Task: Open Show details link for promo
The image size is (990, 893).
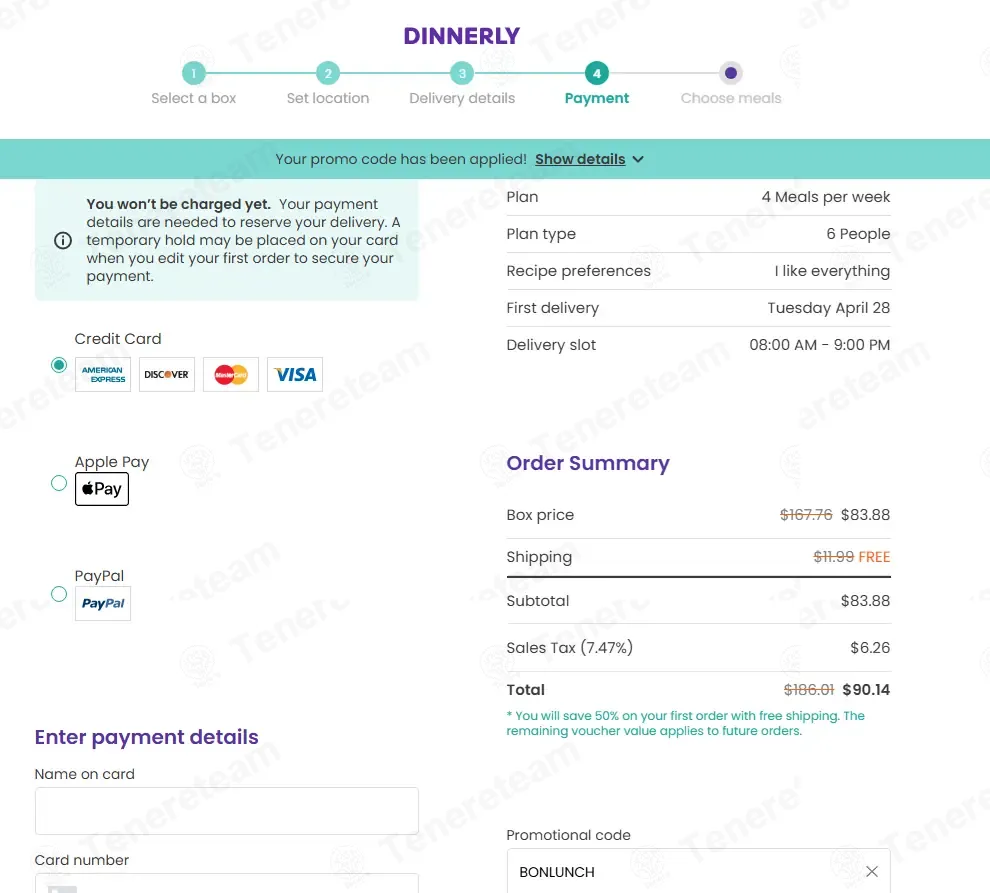Action: tap(580, 159)
